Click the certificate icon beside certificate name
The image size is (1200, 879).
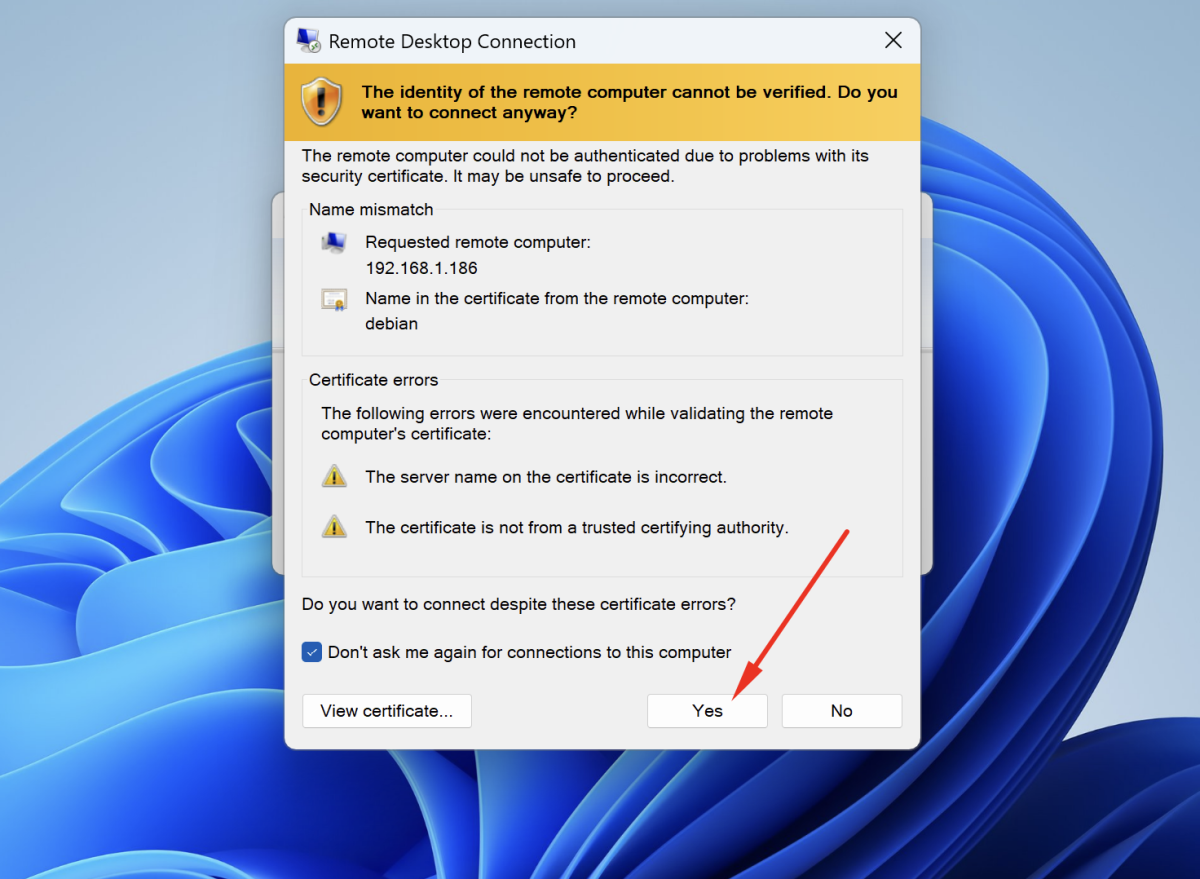[334, 299]
